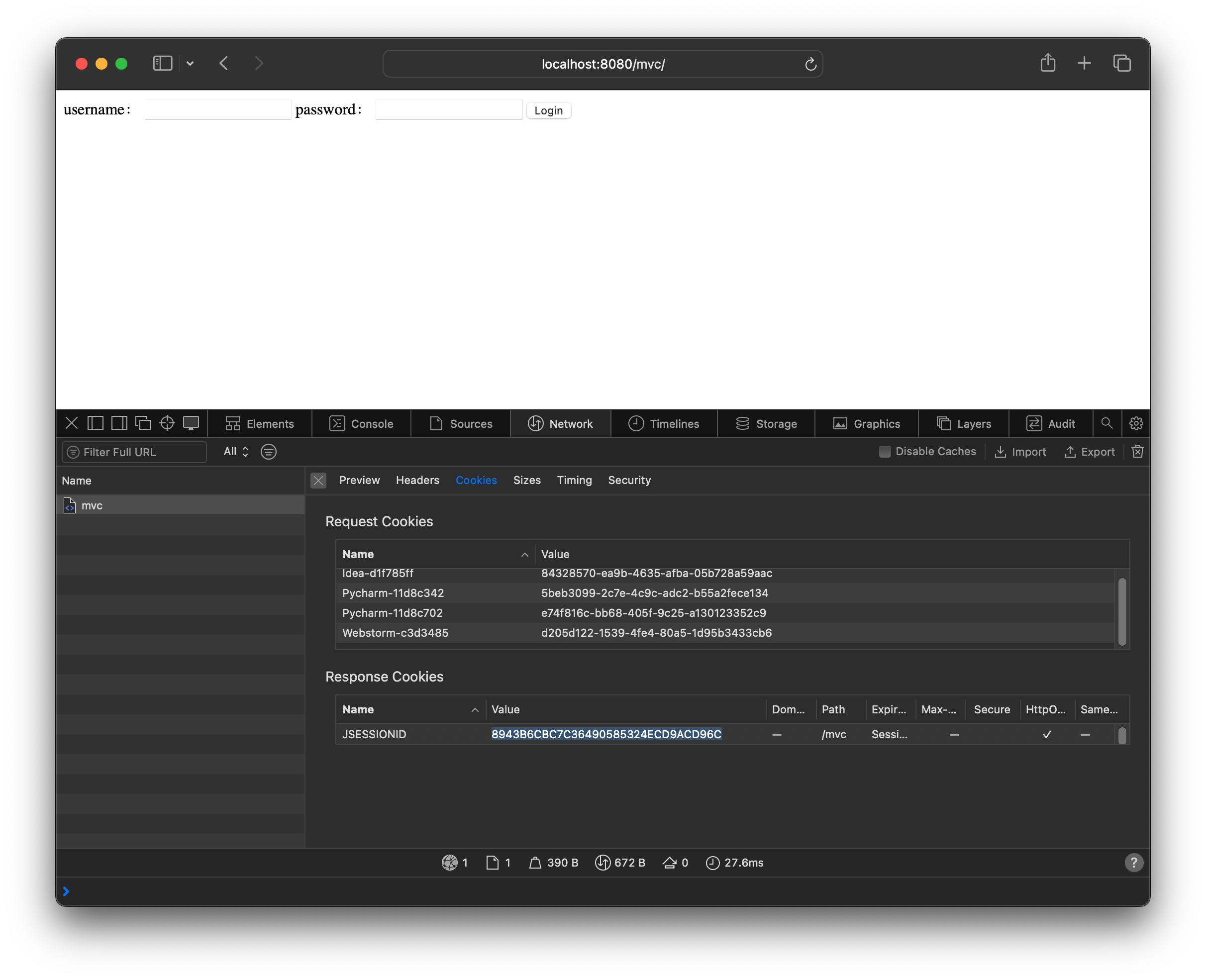This screenshot has height=980, width=1206.
Task: Export the network recording
Action: 1089,451
